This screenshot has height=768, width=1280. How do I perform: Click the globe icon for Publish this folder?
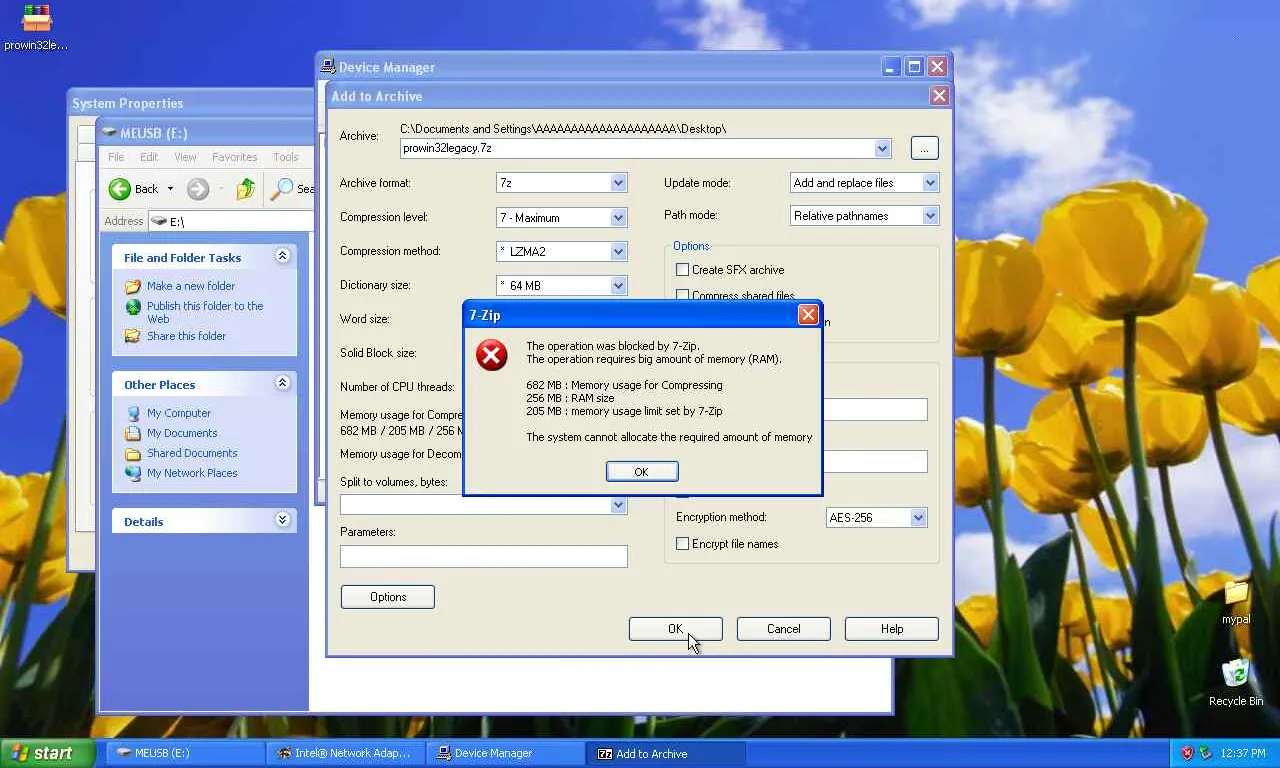[133, 307]
